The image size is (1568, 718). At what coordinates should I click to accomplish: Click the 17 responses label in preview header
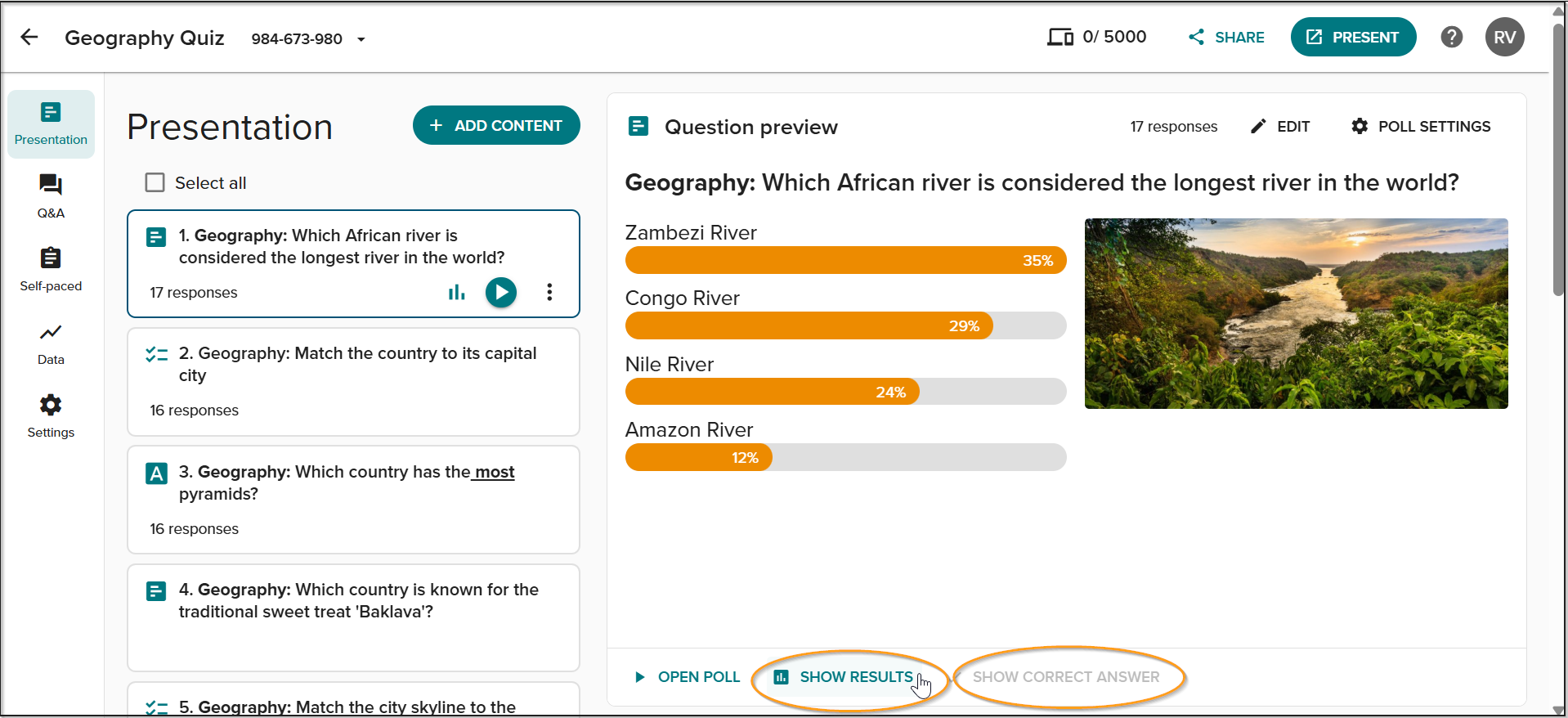click(1173, 127)
